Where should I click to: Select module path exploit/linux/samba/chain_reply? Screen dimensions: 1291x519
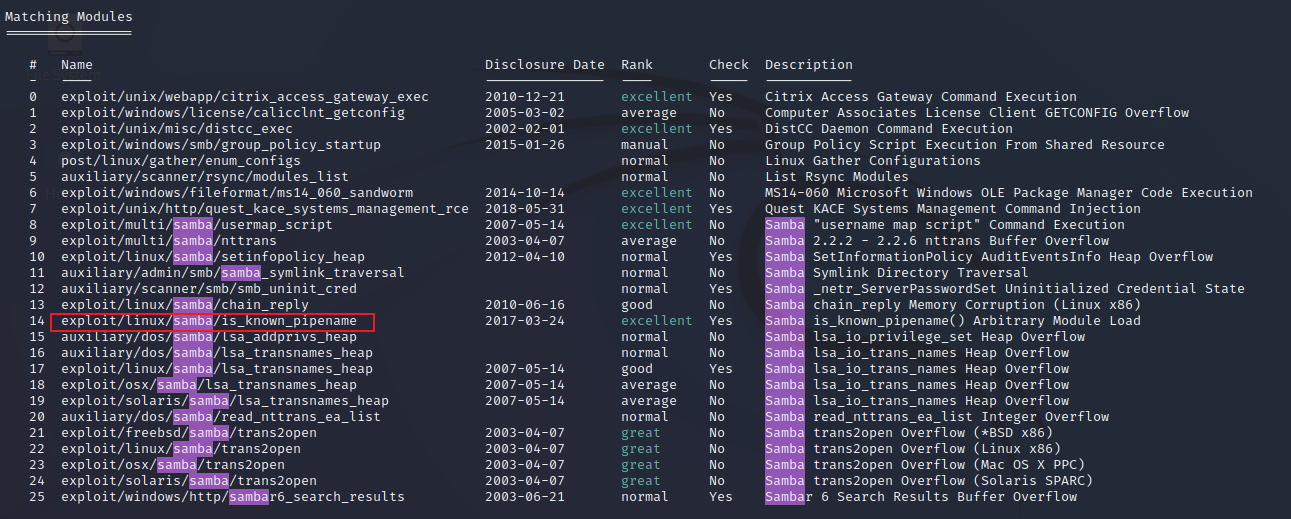click(185, 305)
